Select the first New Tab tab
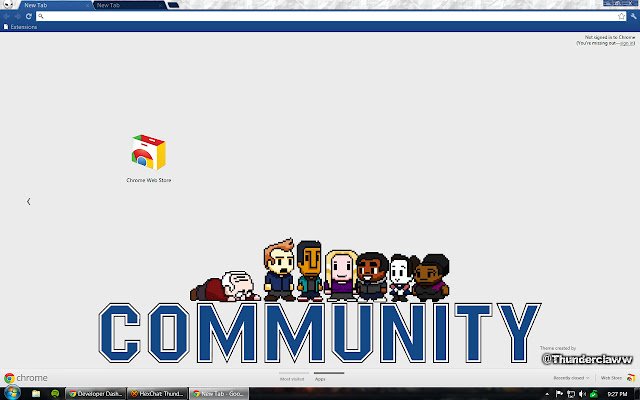The height and width of the screenshot is (400, 640). pyautogui.click(x=55, y=5)
